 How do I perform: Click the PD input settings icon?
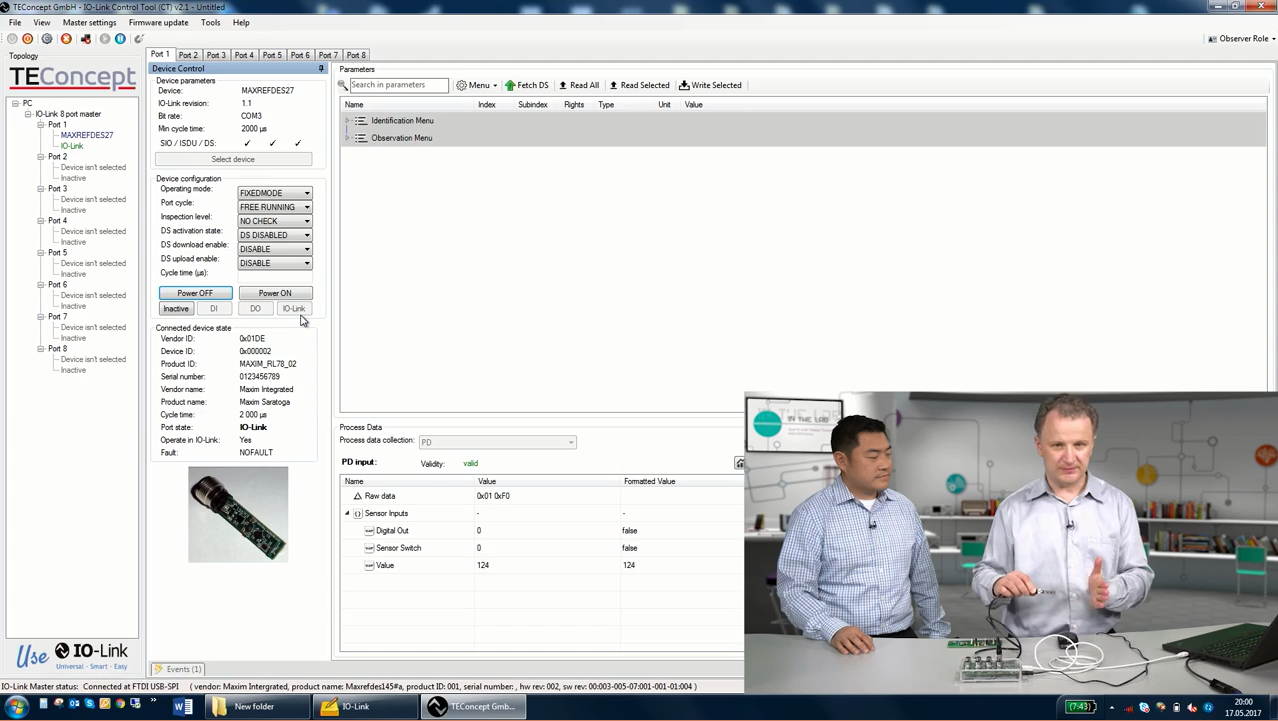pyautogui.click(x=739, y=463)
